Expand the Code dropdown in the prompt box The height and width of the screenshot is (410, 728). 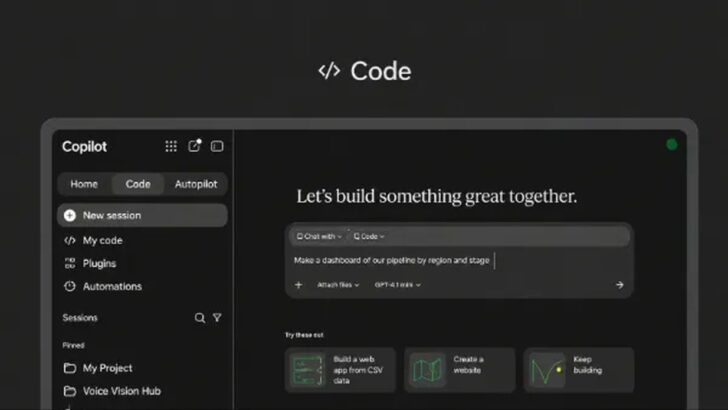(369, 236)
